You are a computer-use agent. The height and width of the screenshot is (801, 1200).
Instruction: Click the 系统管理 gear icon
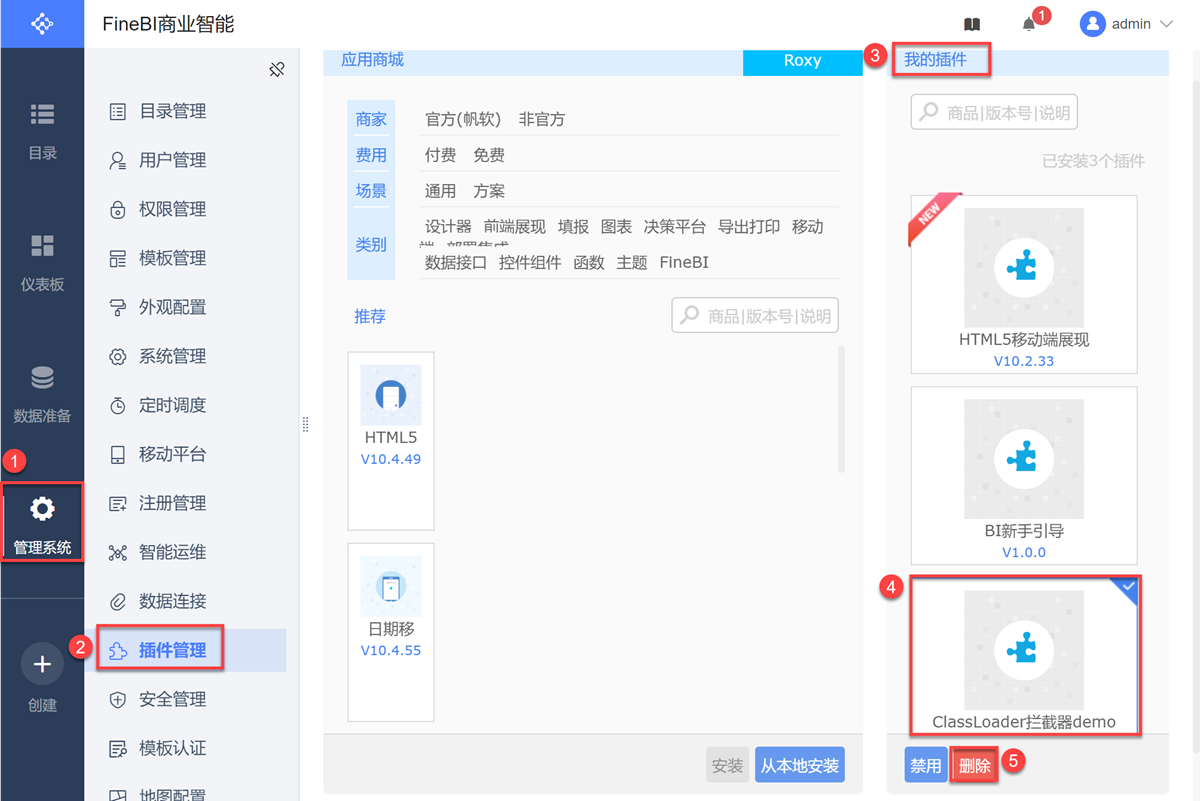[x=118, y=356]
